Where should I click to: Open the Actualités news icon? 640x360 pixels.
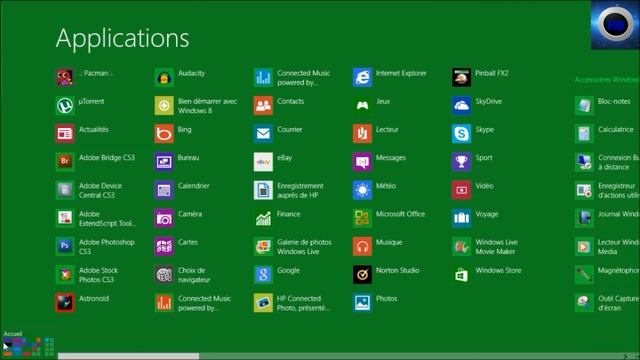pos(65,133)
